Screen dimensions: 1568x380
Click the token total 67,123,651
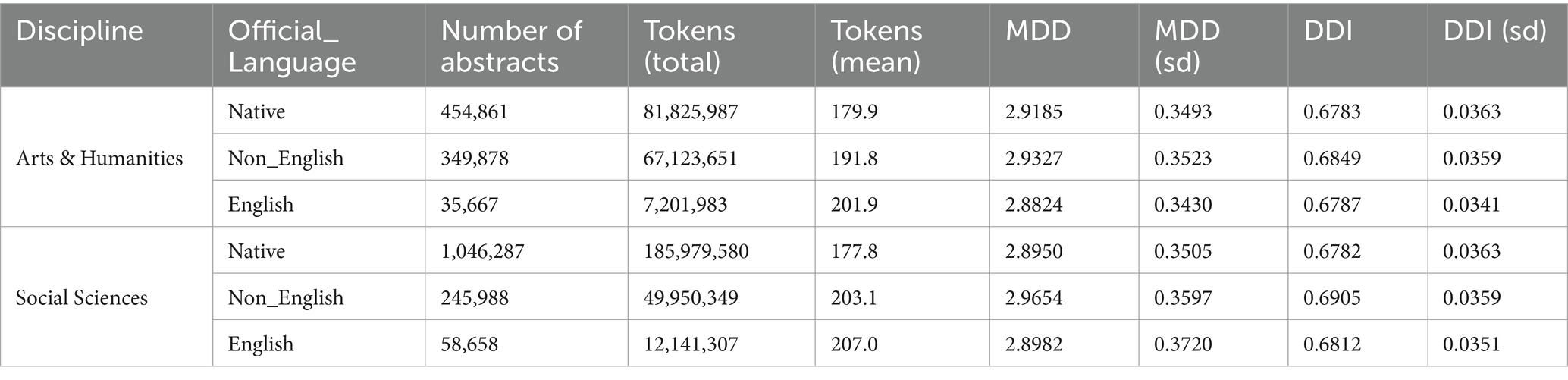(x=690, y=158)
